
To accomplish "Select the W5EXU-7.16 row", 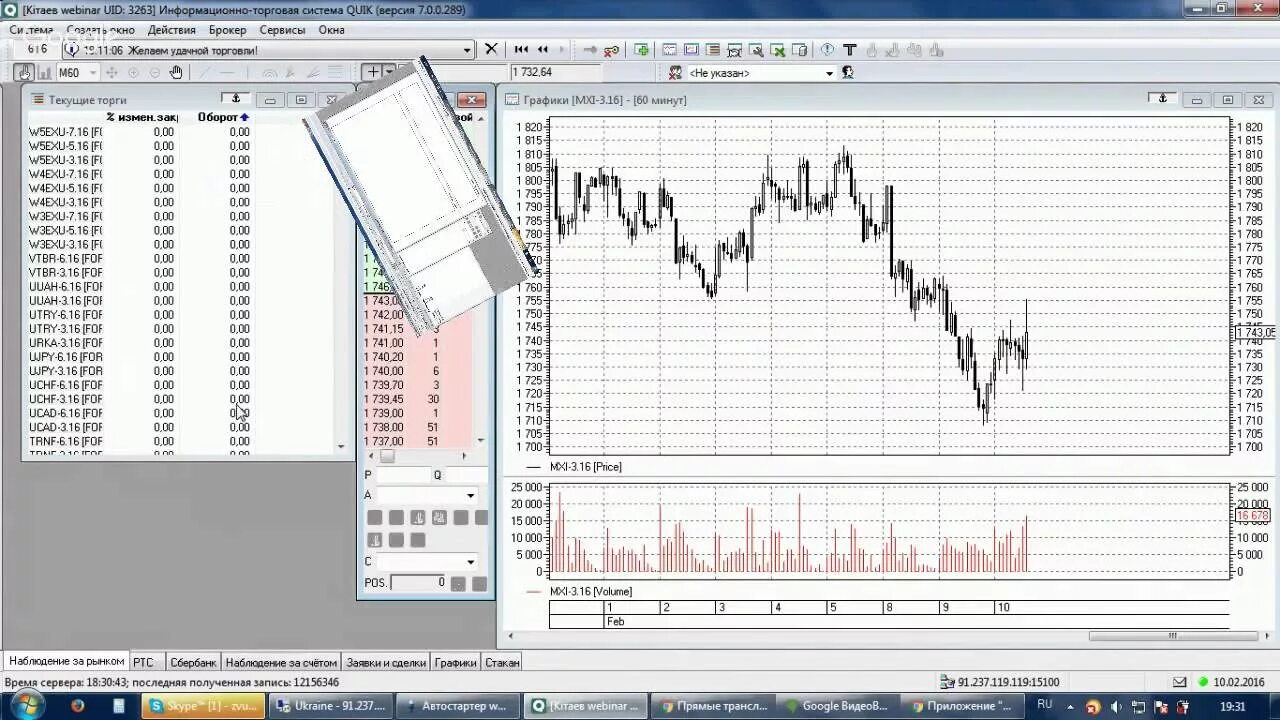I will (140, 131).
